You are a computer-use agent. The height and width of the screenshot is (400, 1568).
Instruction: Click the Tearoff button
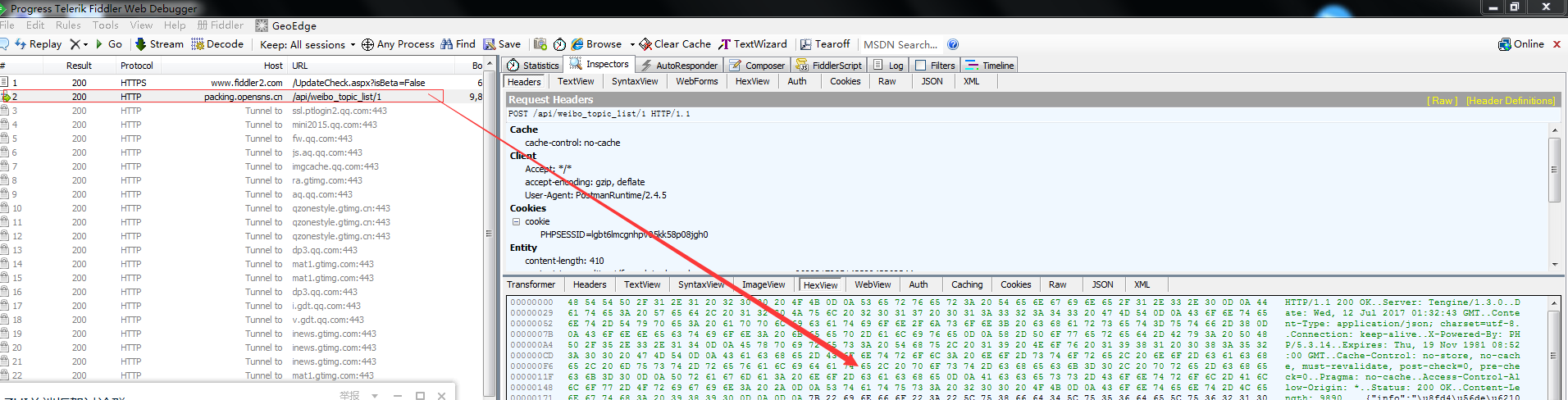pos(825,44)
